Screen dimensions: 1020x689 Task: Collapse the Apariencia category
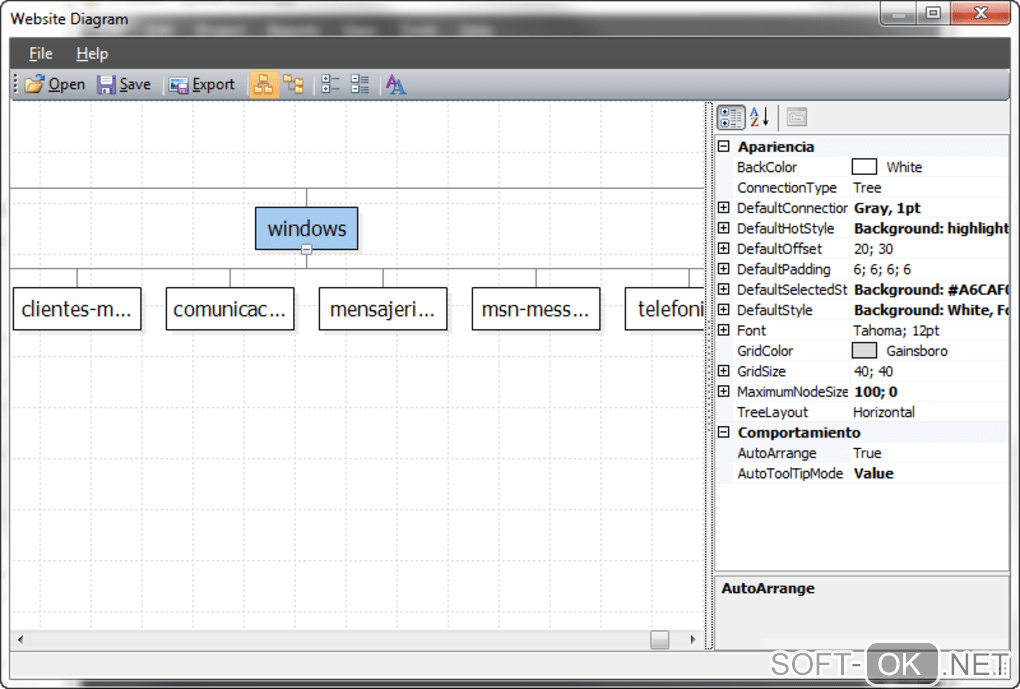[723, 146]
